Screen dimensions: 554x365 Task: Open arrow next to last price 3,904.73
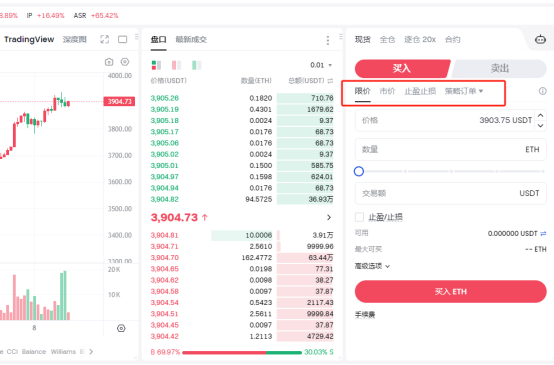(x=329, y=217)
